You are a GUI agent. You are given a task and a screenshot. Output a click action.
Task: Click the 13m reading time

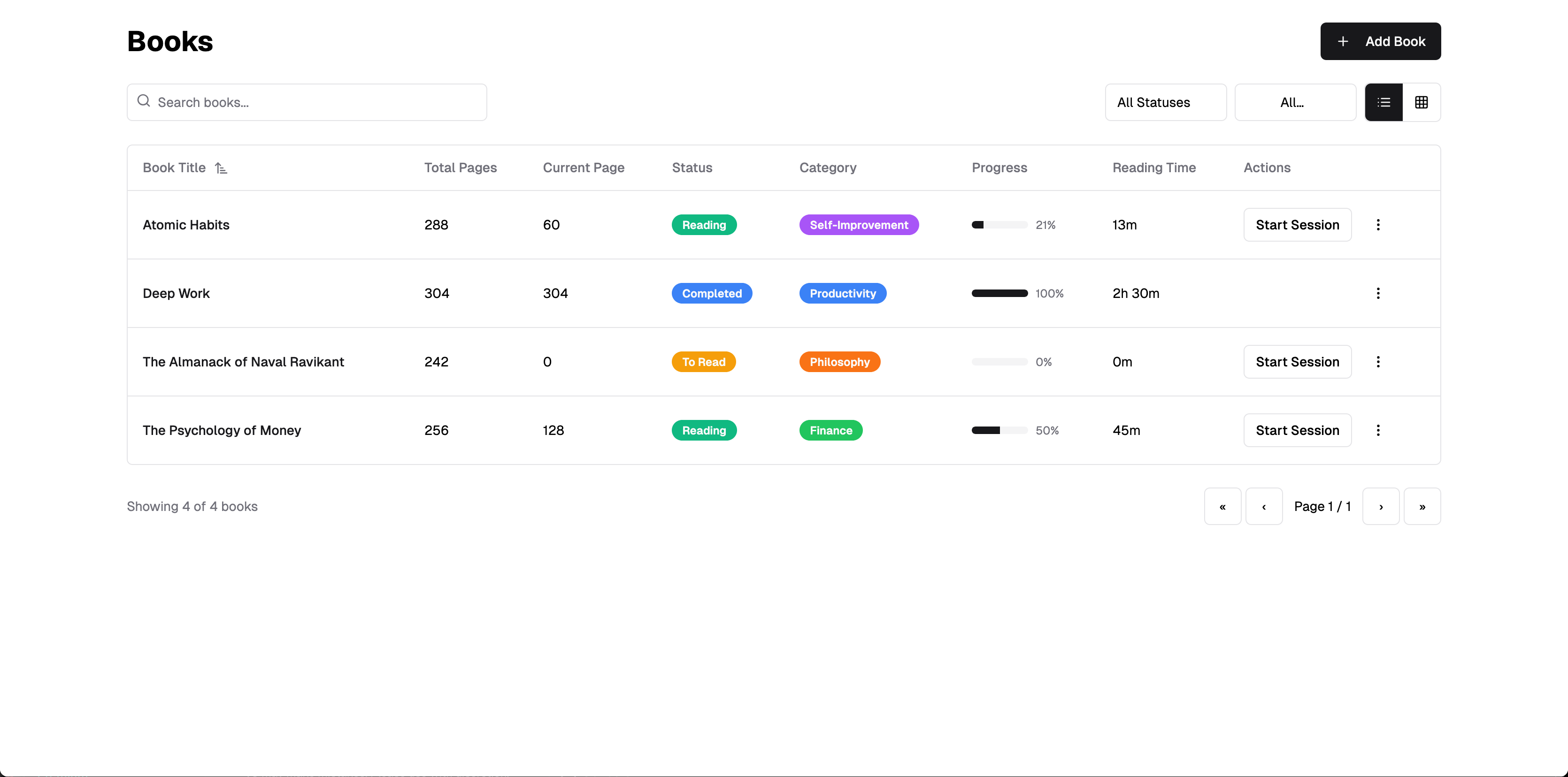tap(1124, 225)
